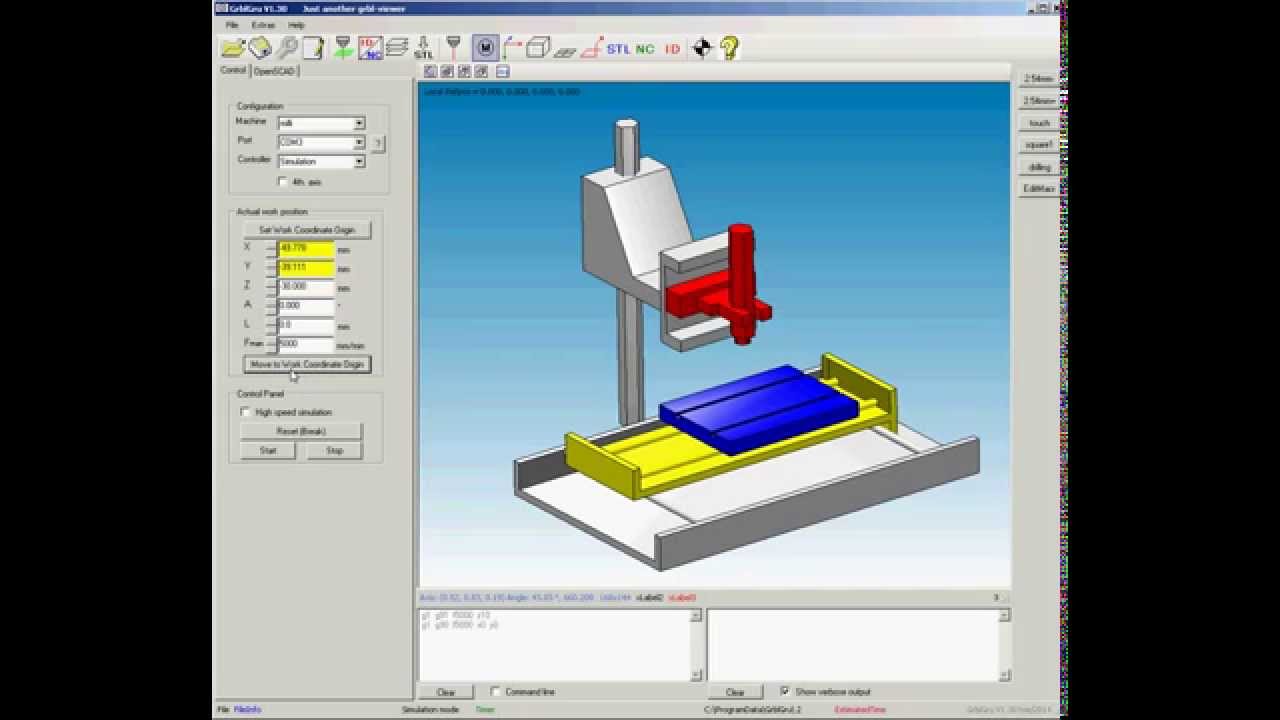Click fourth small view icon above viewport
This screenshot has width=1280, height=720.
point(482,71)
